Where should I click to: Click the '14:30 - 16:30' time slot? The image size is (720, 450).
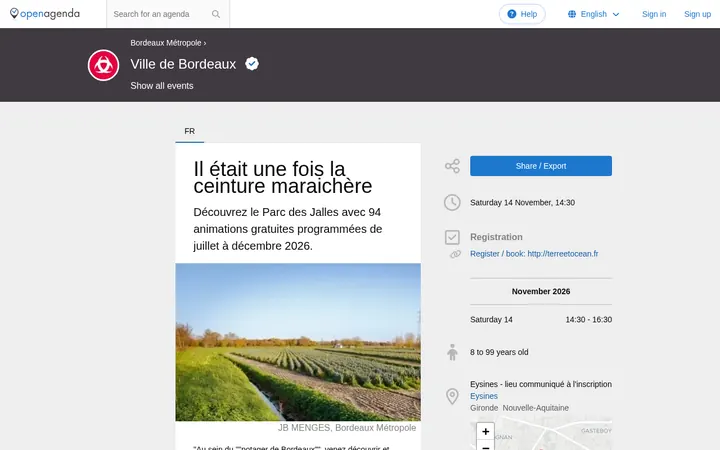click(x=588, y=320)
